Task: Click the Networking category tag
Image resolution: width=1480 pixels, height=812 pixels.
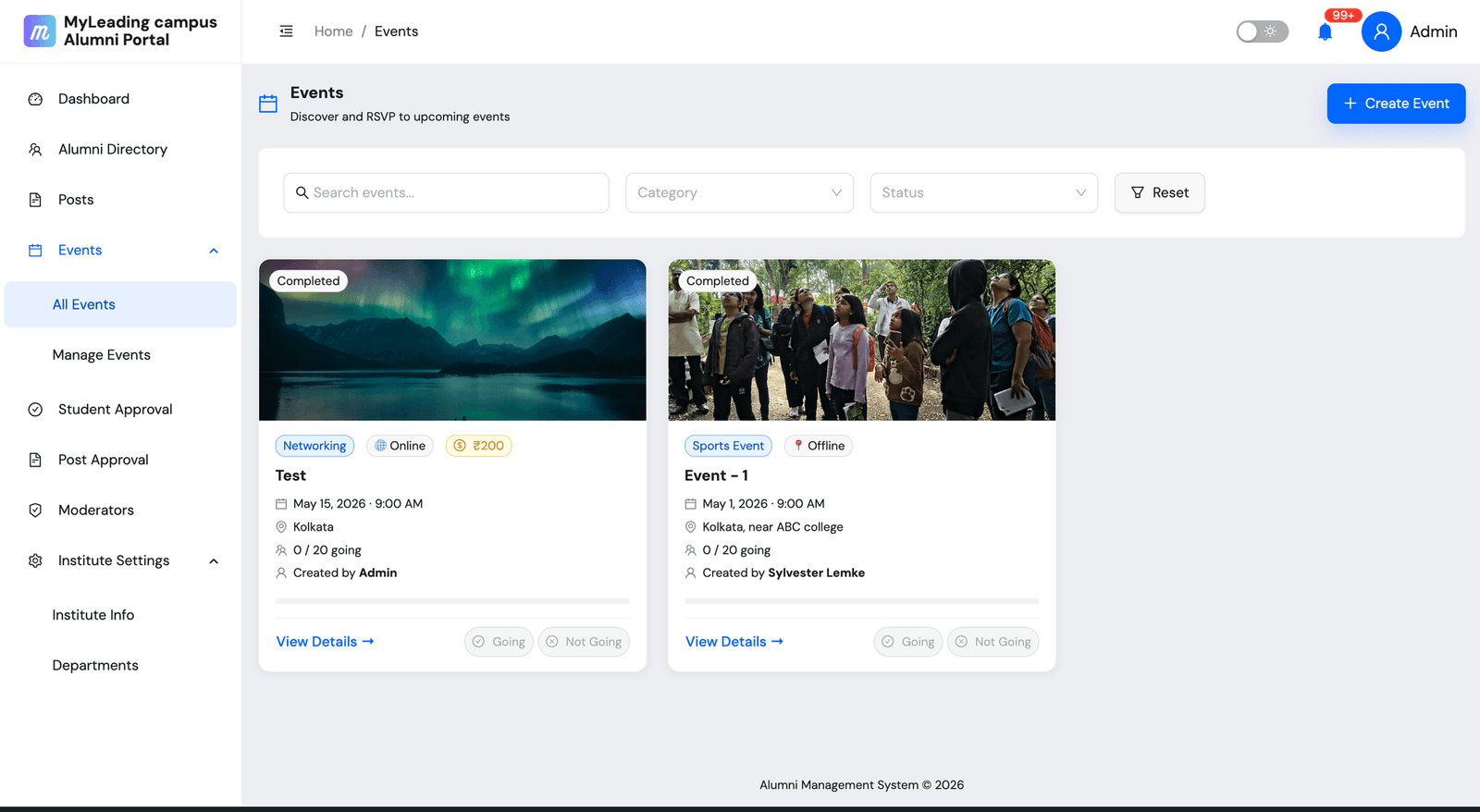Action: [314, 446]
